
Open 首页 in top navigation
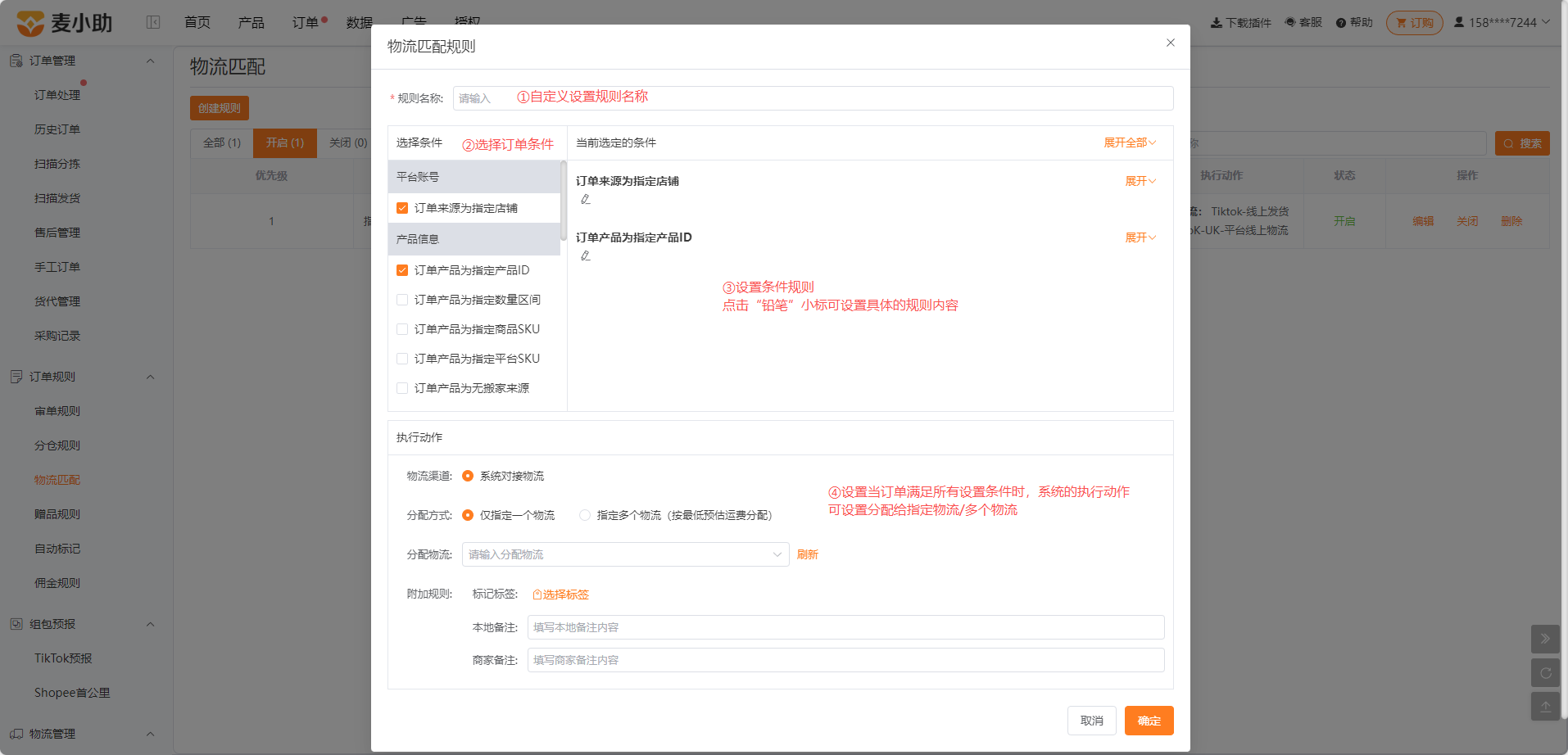click(197, 22)
